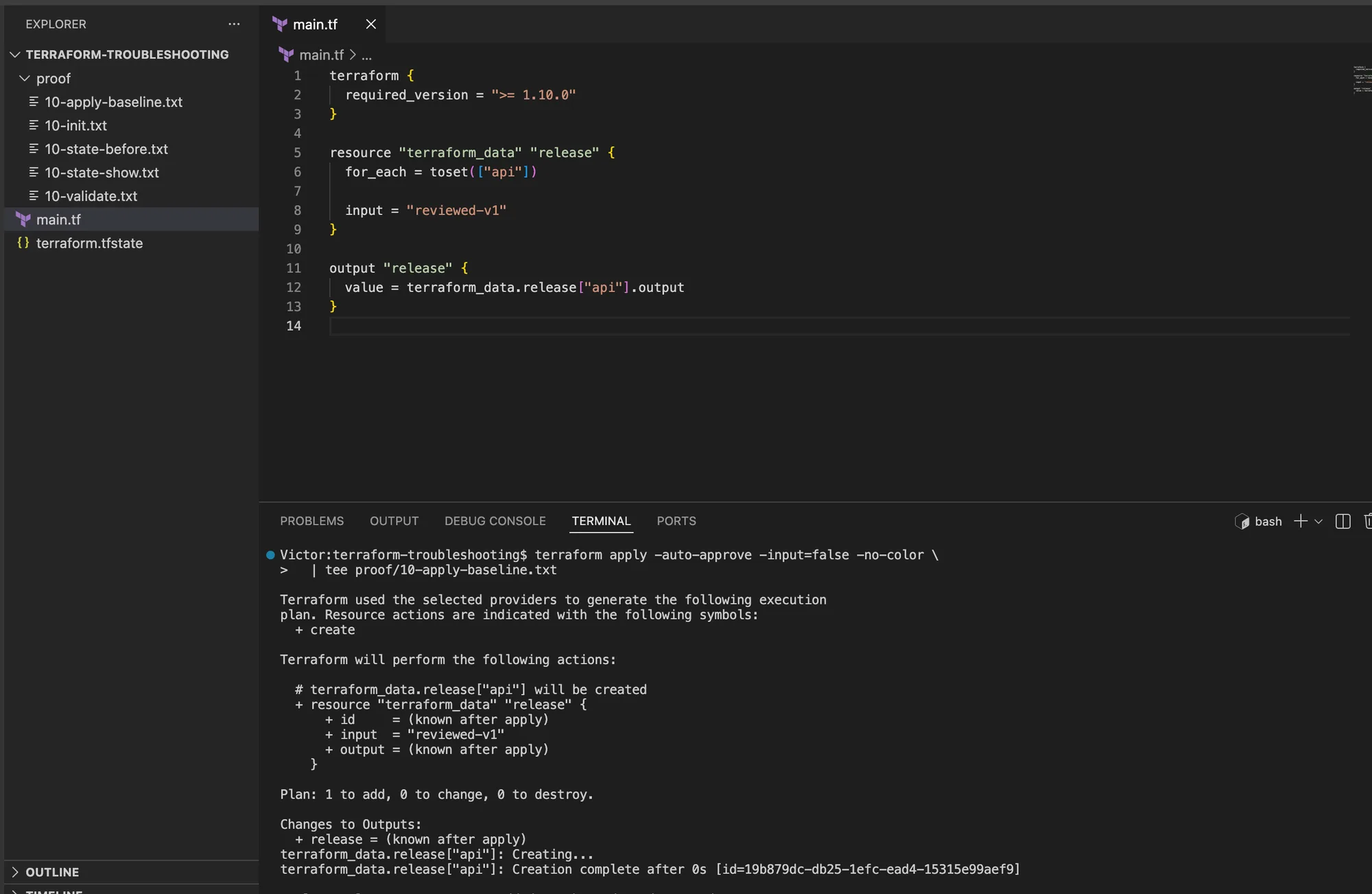Open the new terminal launch profile dropdown

[1318, 522]
